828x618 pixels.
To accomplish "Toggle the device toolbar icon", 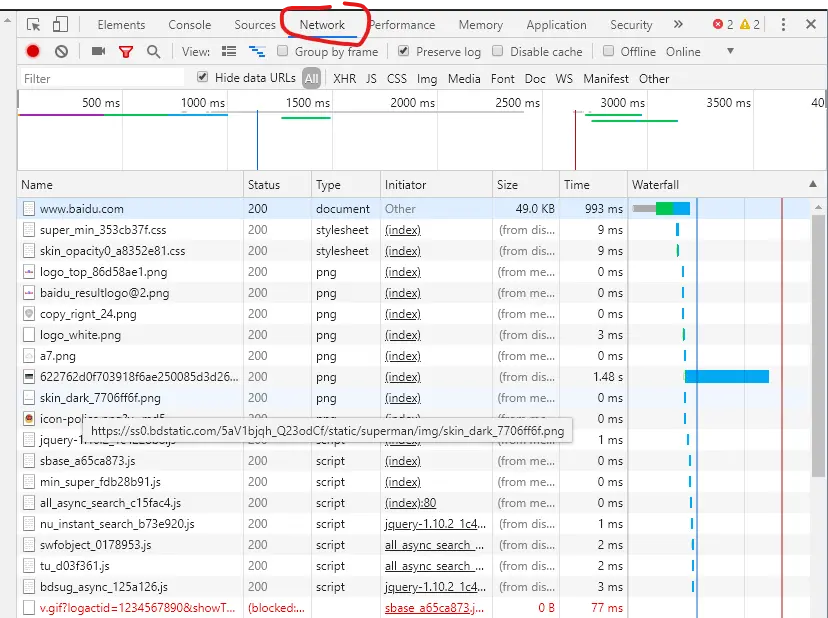I will (60, 25).
